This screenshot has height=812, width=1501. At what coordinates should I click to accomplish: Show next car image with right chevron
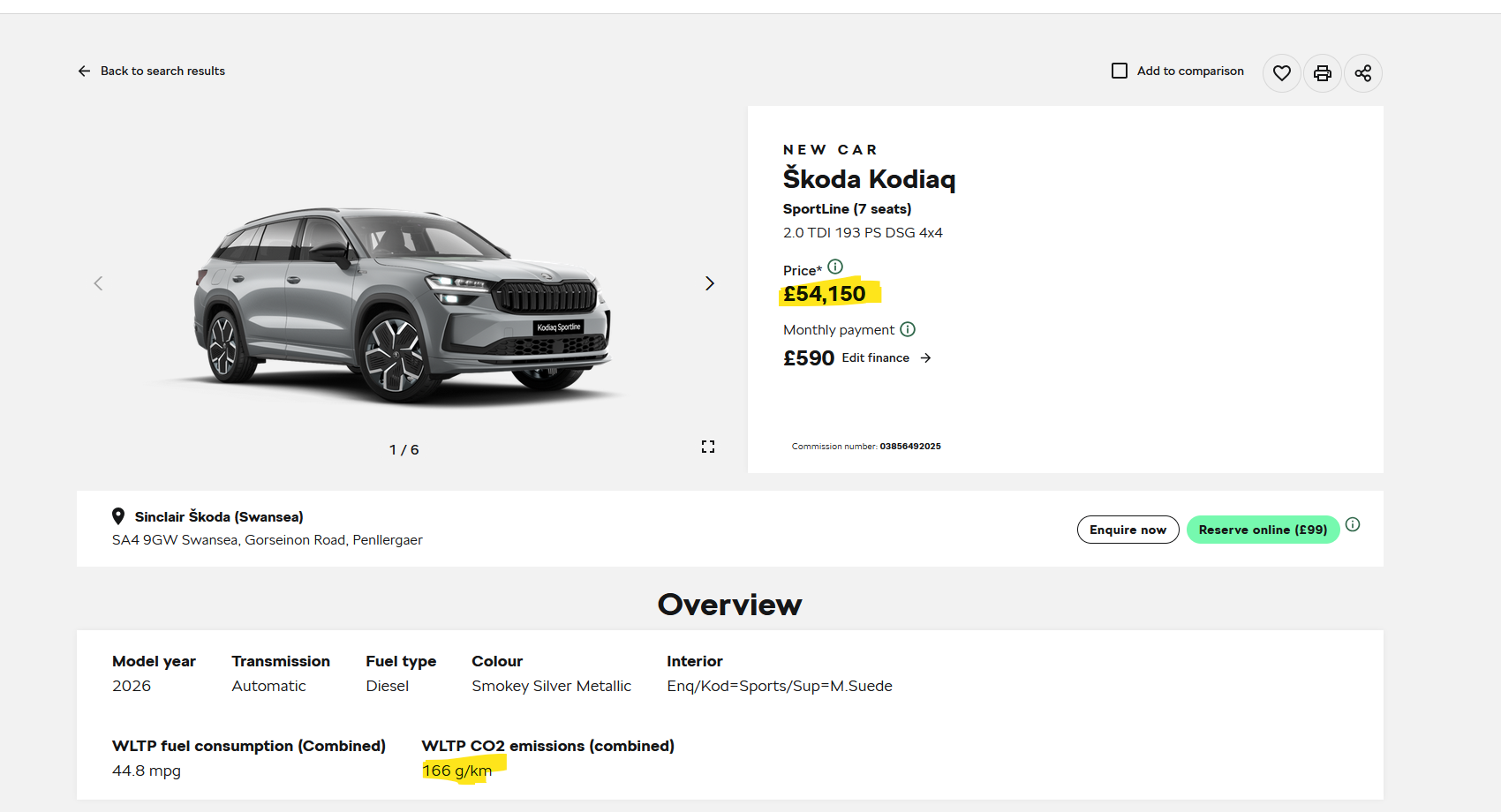pyautogui.click(x=710, y=283)
